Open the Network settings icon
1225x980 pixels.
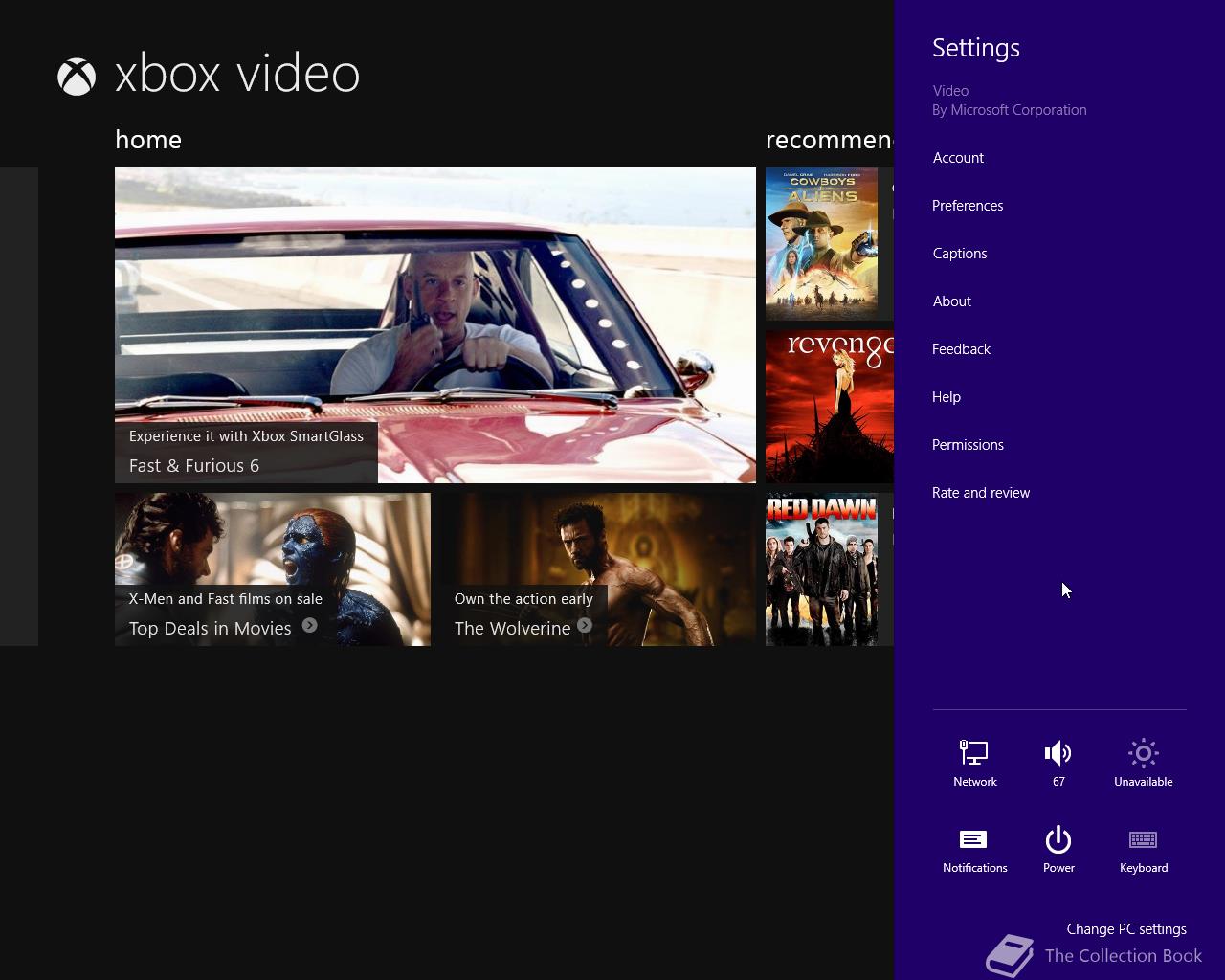tap(974, 753)
